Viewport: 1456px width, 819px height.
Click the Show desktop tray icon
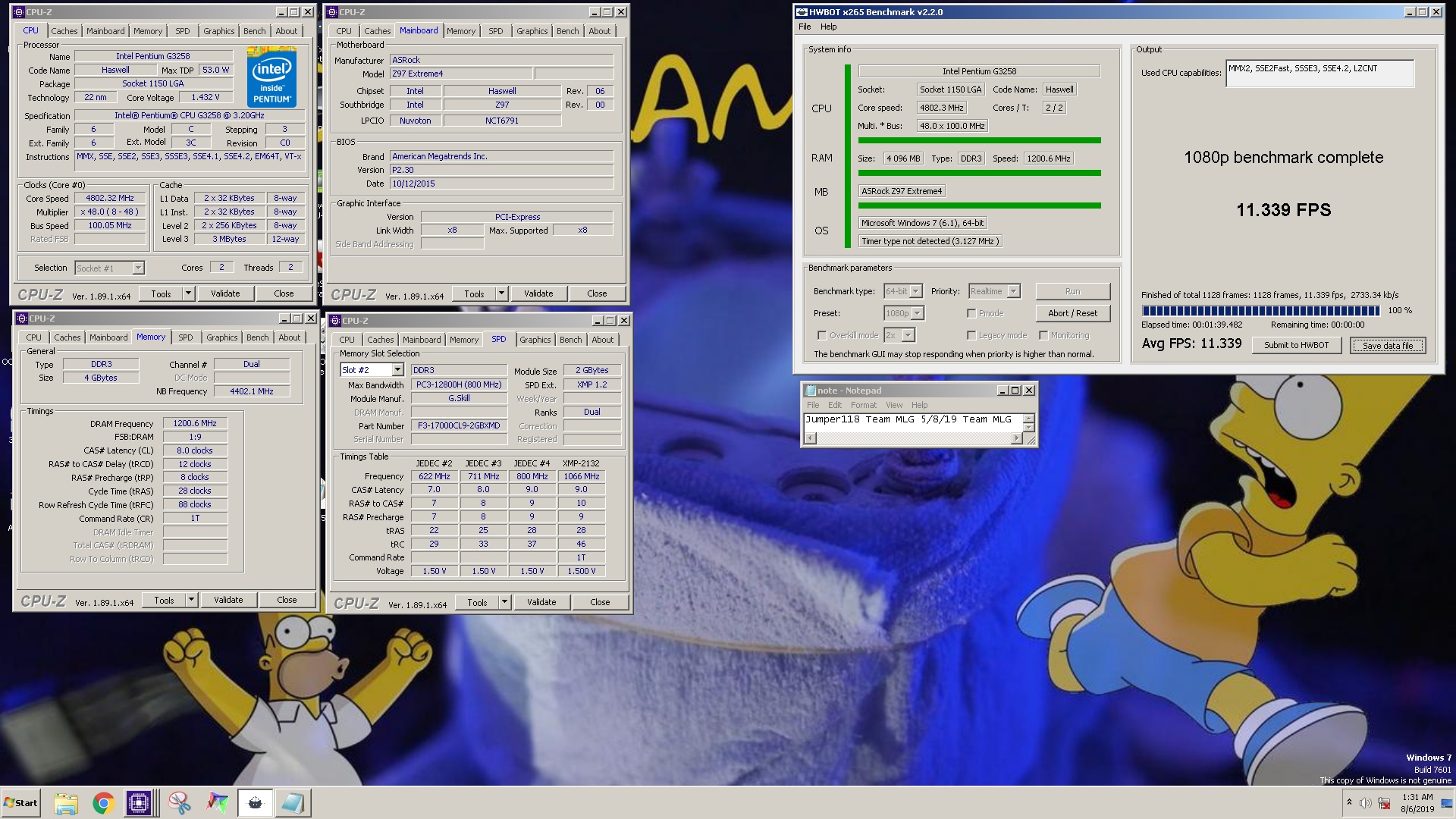tap(1447, 803)
